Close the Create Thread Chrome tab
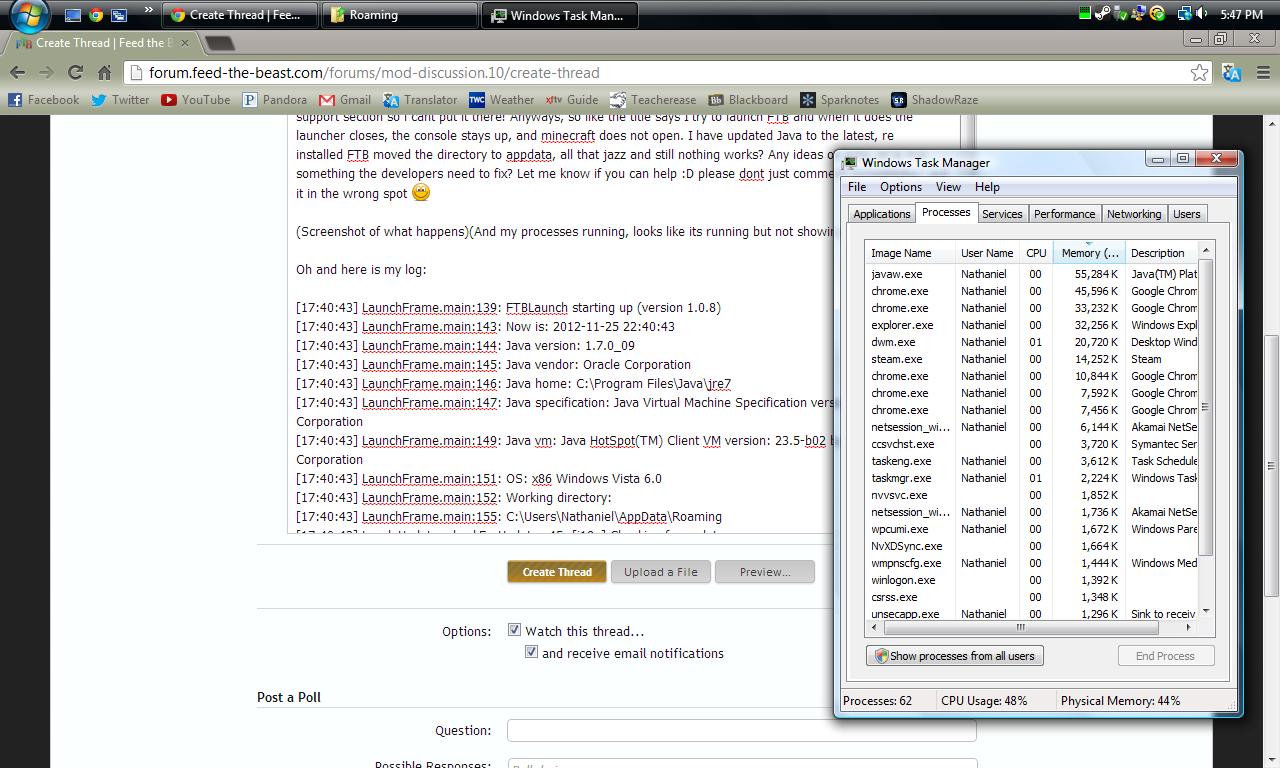The width and height of the screenshot is (1280, 768). 185,43
